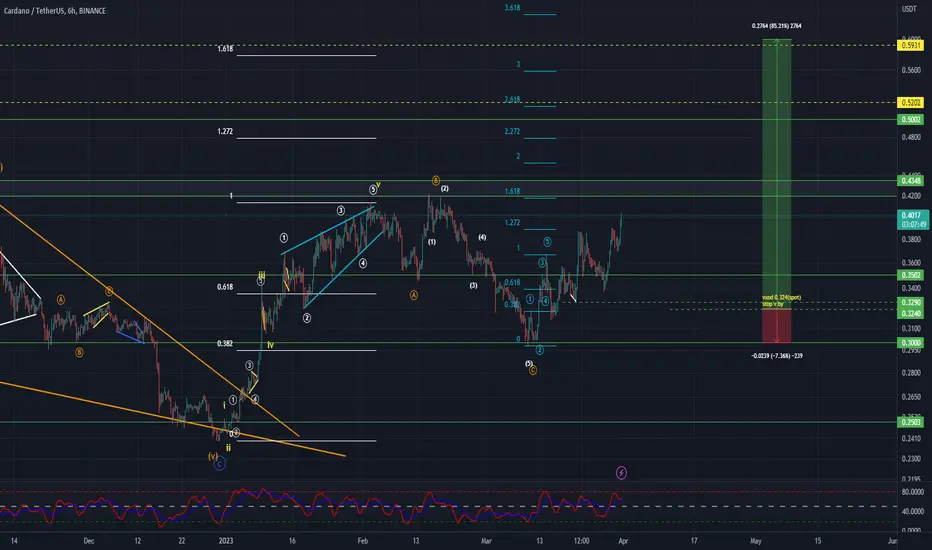
Task: Click the teal 3.618 Fibonacci extension label
Action: point(512,8)
